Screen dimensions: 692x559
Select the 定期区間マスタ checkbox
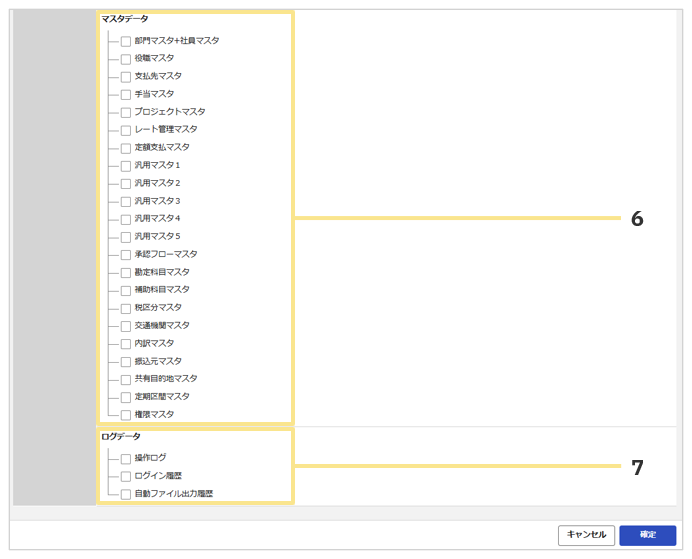[x=126, y=397]
